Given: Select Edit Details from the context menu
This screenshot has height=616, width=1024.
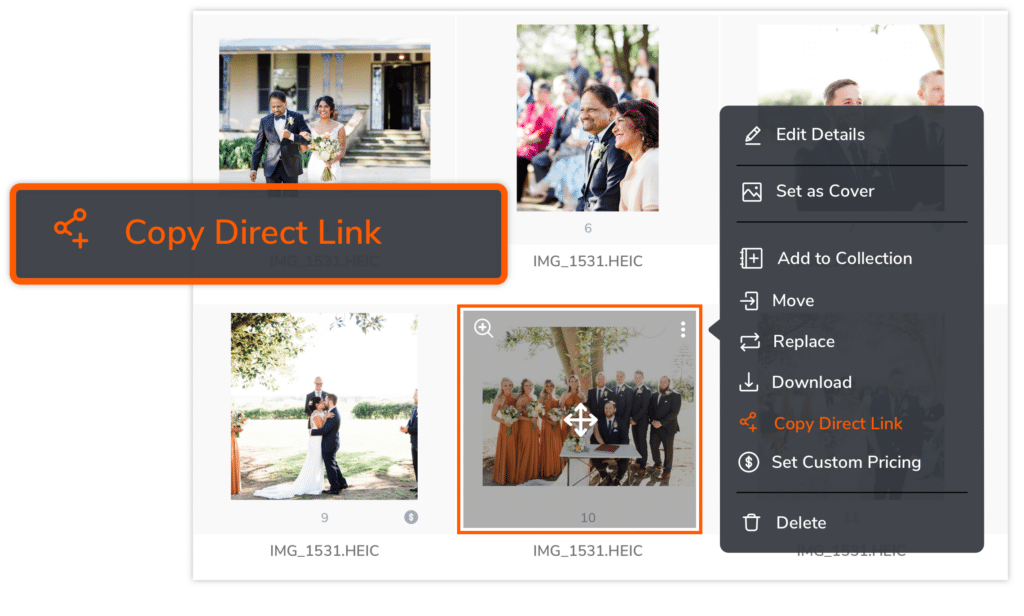Looking at the screenshot, I should click(x=820, y=134).
